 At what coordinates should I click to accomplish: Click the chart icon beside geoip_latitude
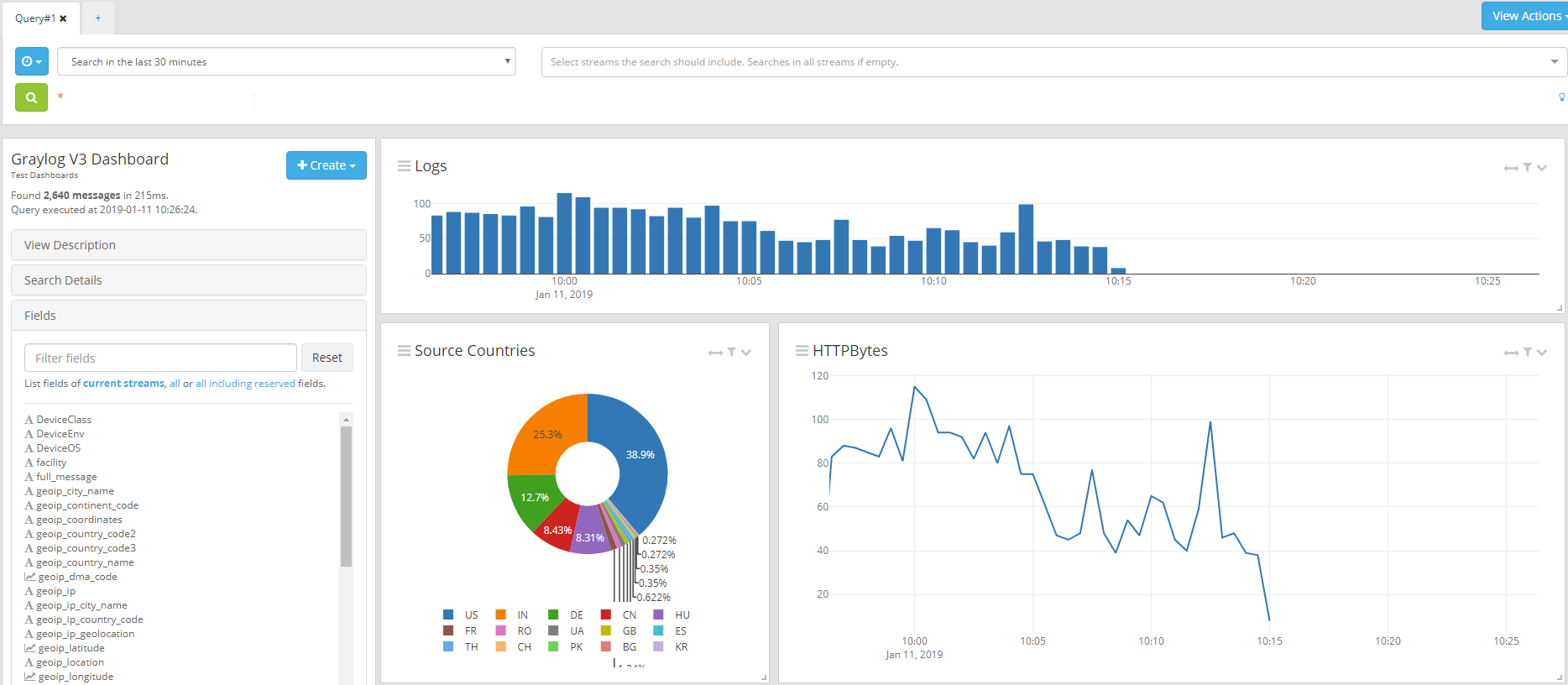click(x=29, y=648)
